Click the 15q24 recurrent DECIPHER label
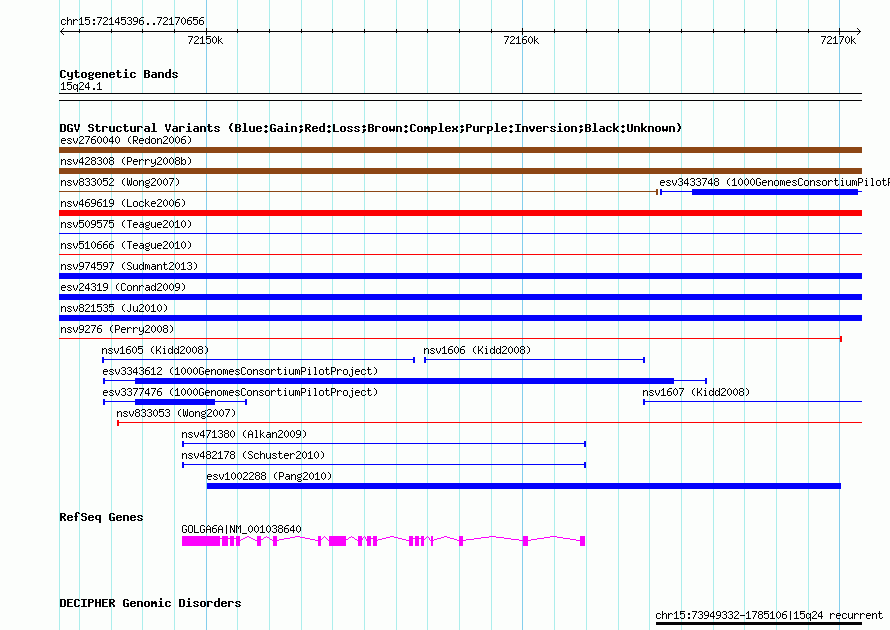The height and width of the screenshot is (630, 890). [769, 615]
